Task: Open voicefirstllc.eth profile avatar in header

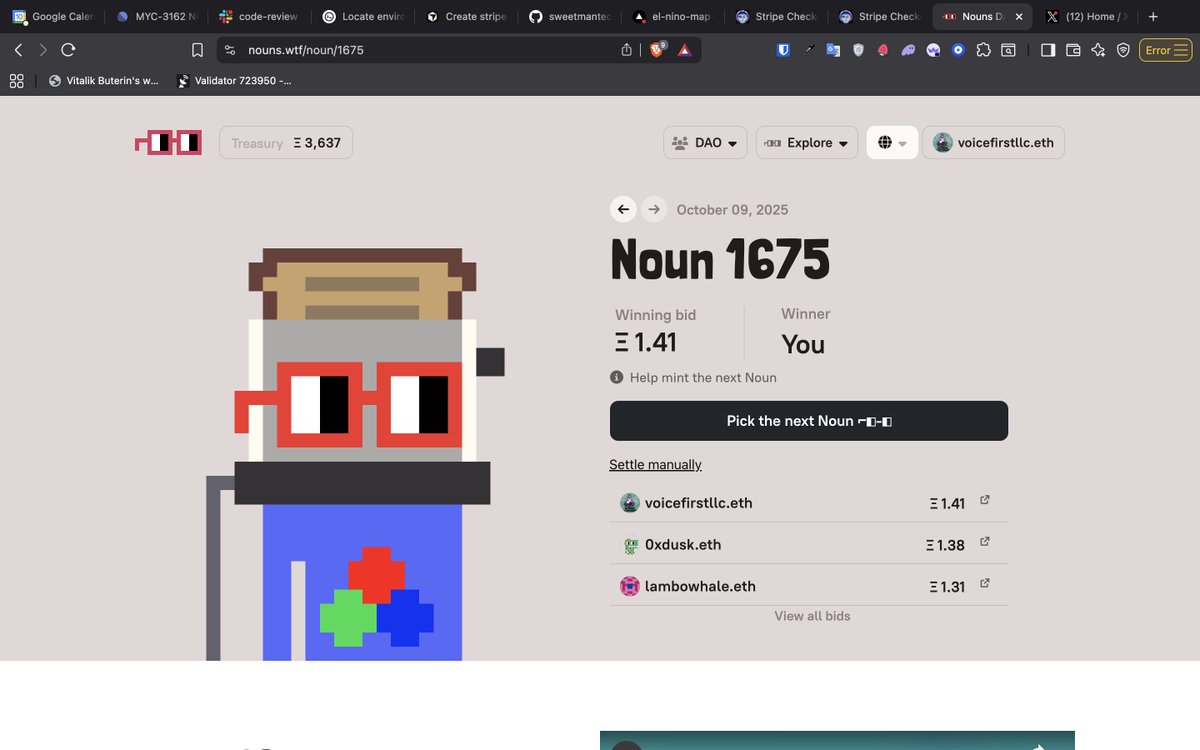Action: pyautogui.click(x=941, y=142)
